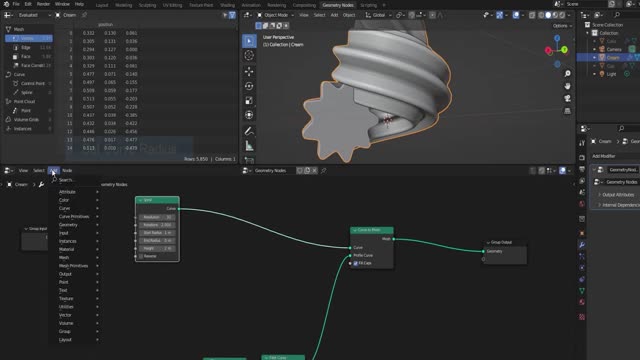640x360 pixels.
Task: Toggle X-ray mode in viewport header
Action: (x=532, y=15)
